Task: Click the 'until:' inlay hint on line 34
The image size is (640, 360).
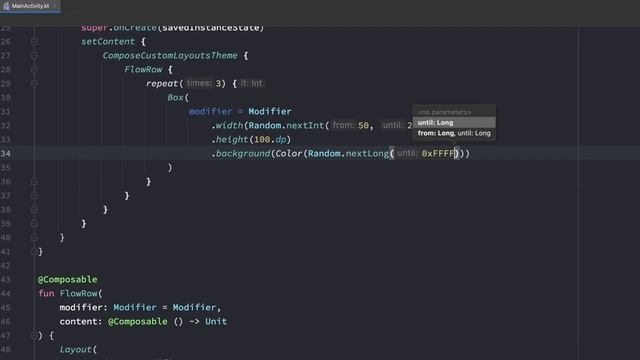Action: 407,153
